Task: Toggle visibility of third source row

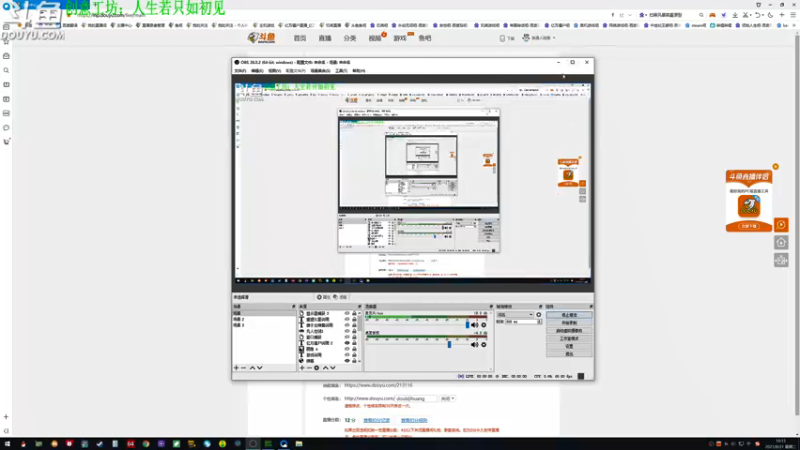Action: point(347,325)
